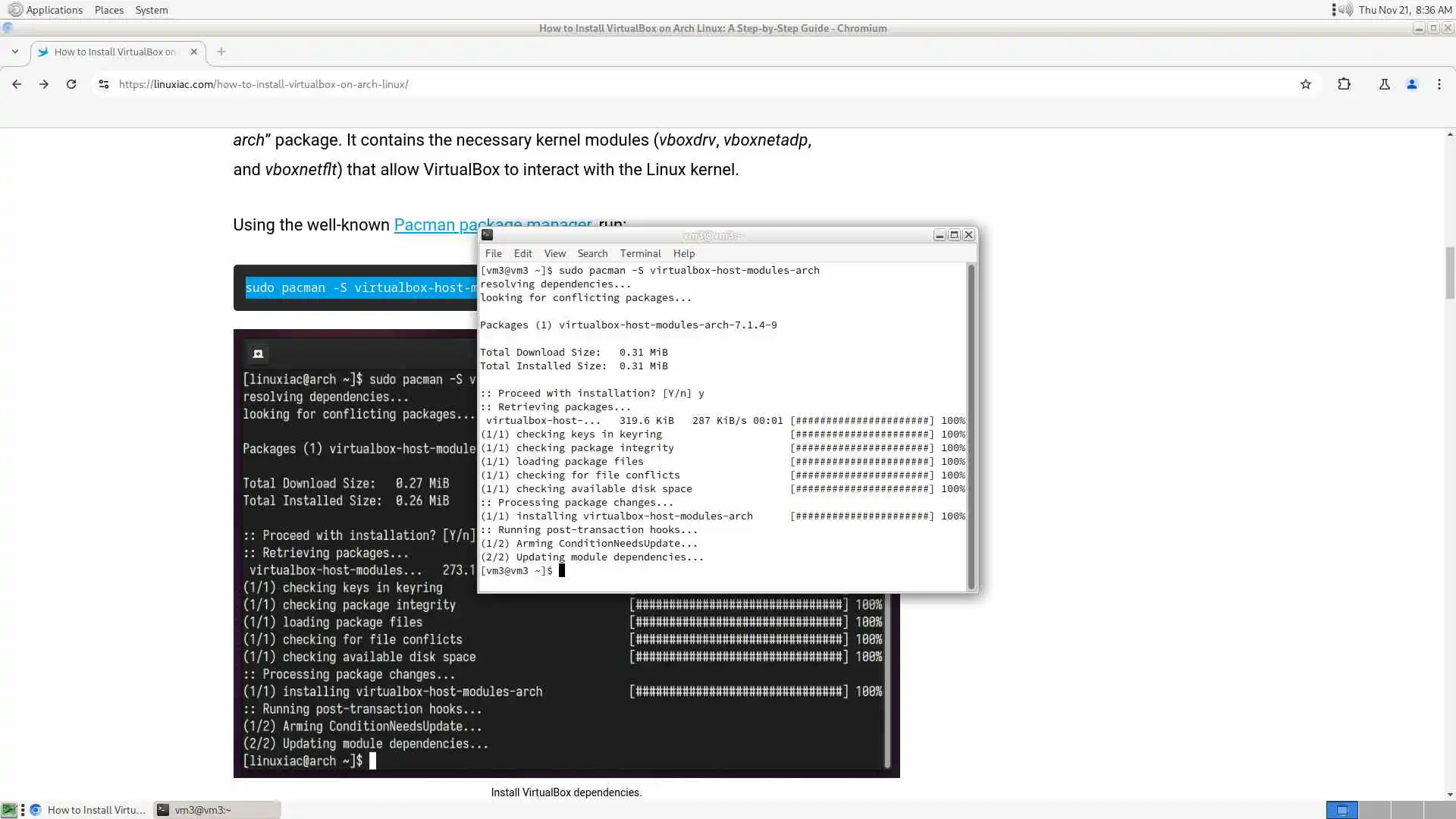Open the Search menu in the terminal
The image size is (1456, 819).
(x=591, y=253)
